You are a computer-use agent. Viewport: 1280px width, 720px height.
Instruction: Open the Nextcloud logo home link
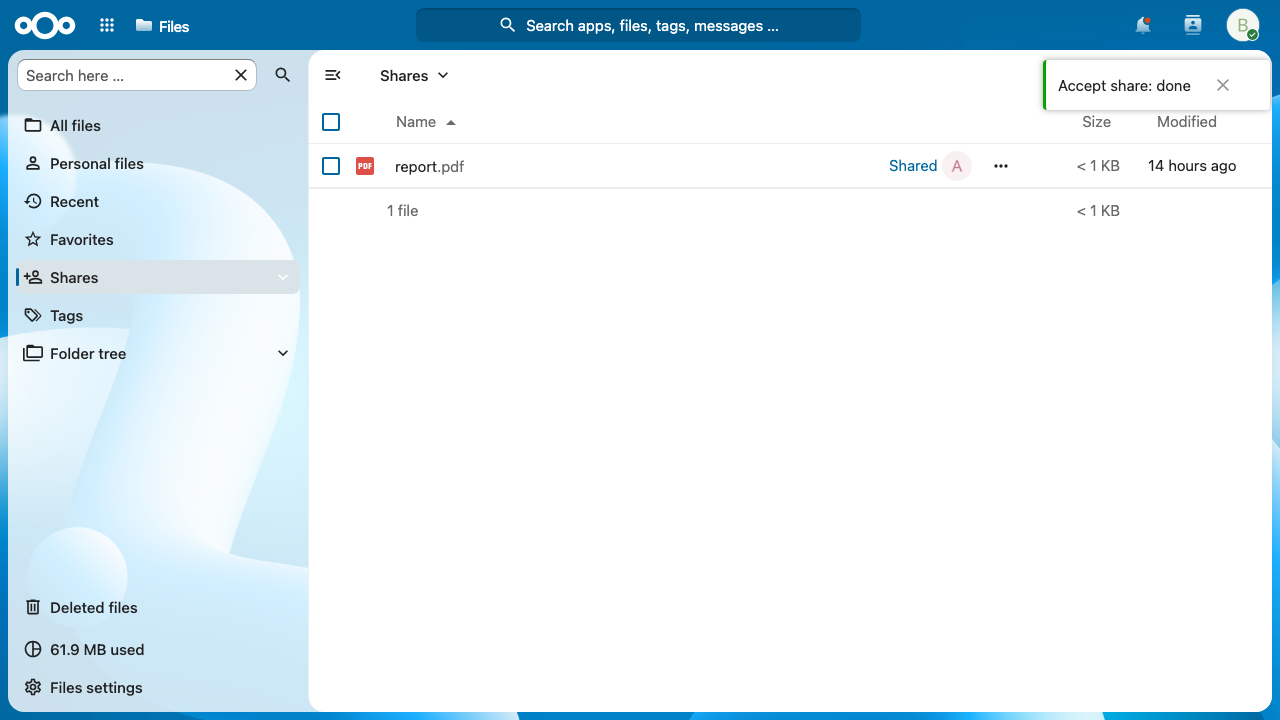tap(45, 25)
